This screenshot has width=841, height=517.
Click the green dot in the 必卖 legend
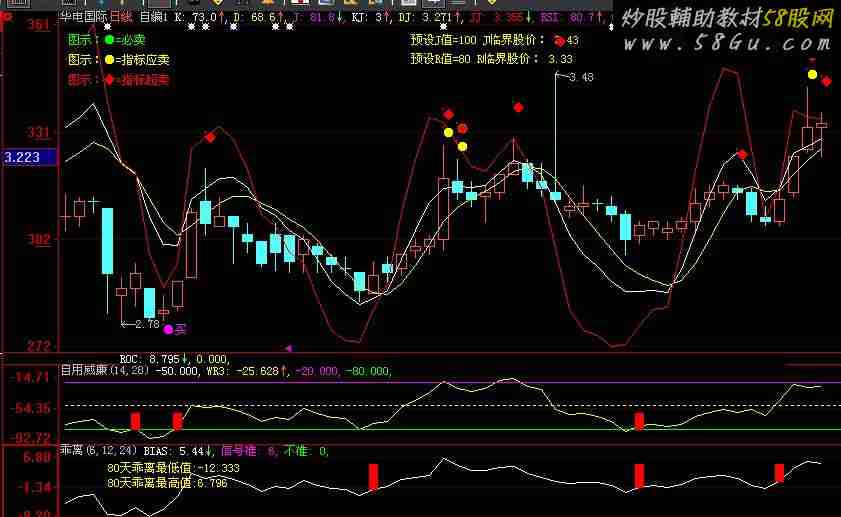(109, 39)
